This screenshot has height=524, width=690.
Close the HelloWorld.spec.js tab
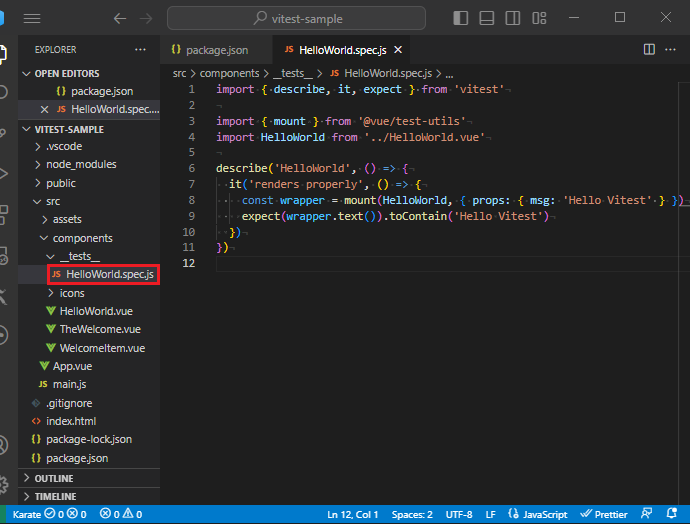coord(398,50)
